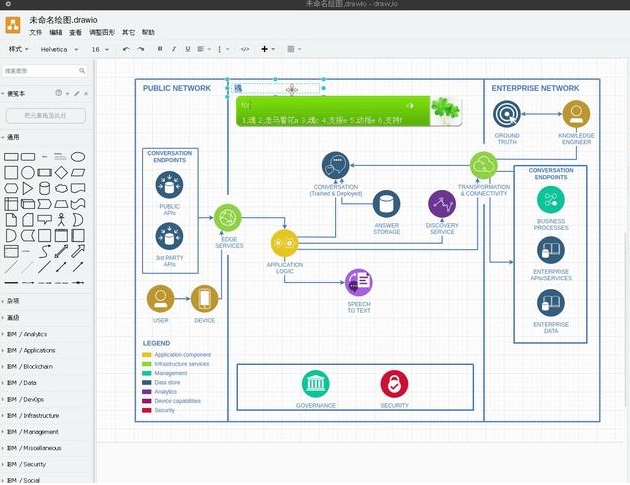Expand the IBM / Analytics shape library
Image resolution: width=630 pixels, height=485 pixels.
tap(27, 334)
